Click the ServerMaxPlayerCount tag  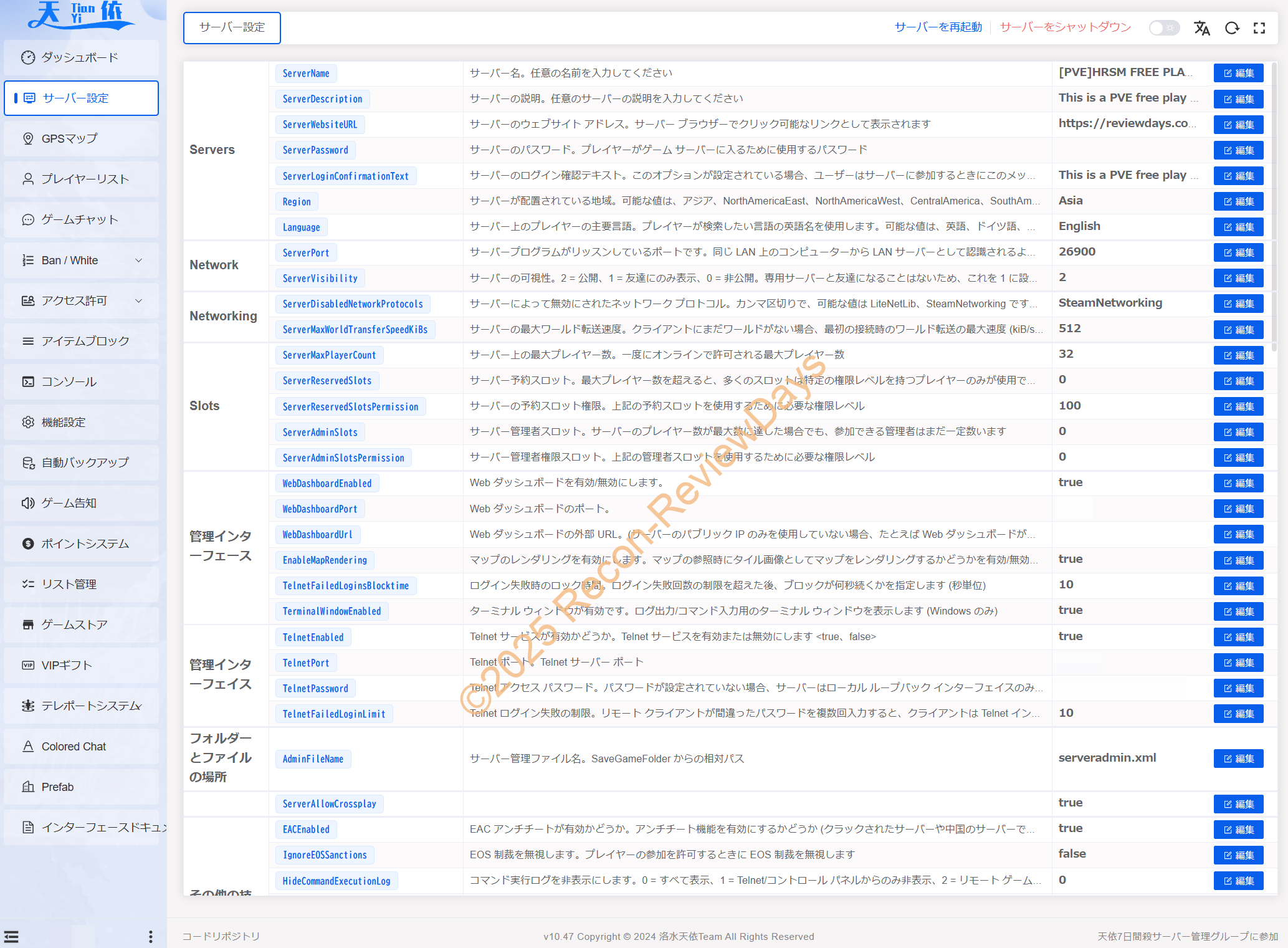[x=329, y=355]
